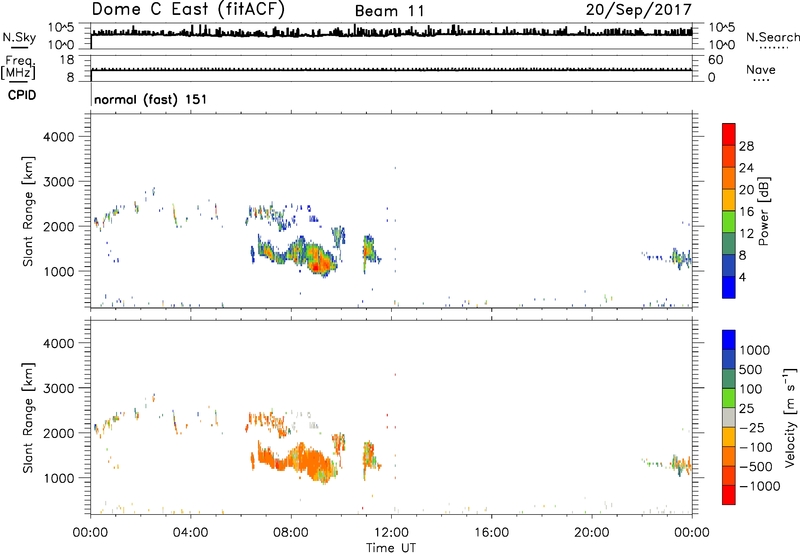Image resolution: width=800 pixels, height=554 pixels.
Task: Click 'Slant Range [km]' label of power panel
Action: (x=28, y=211)
